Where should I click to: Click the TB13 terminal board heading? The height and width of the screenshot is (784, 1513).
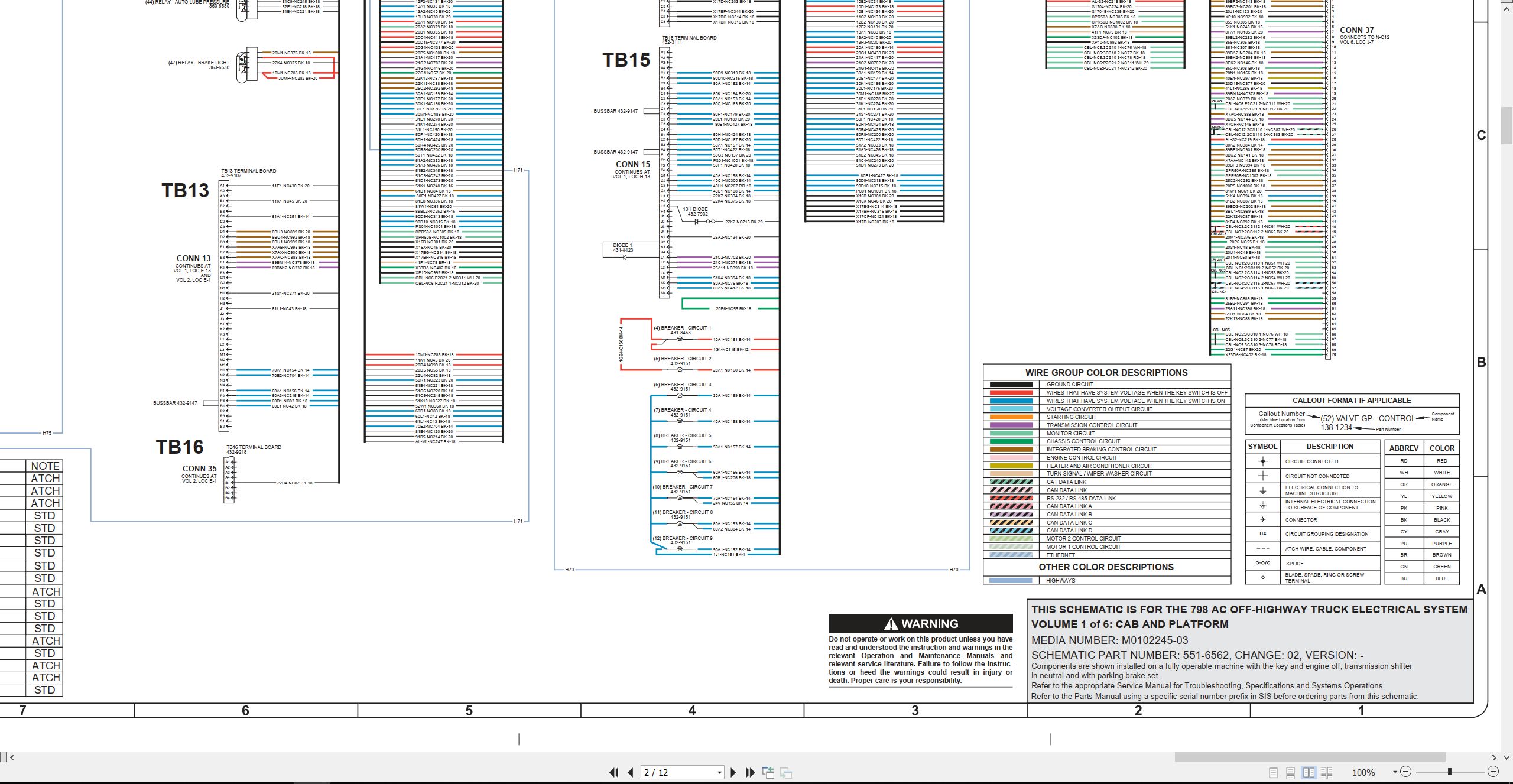pos(185,191)
